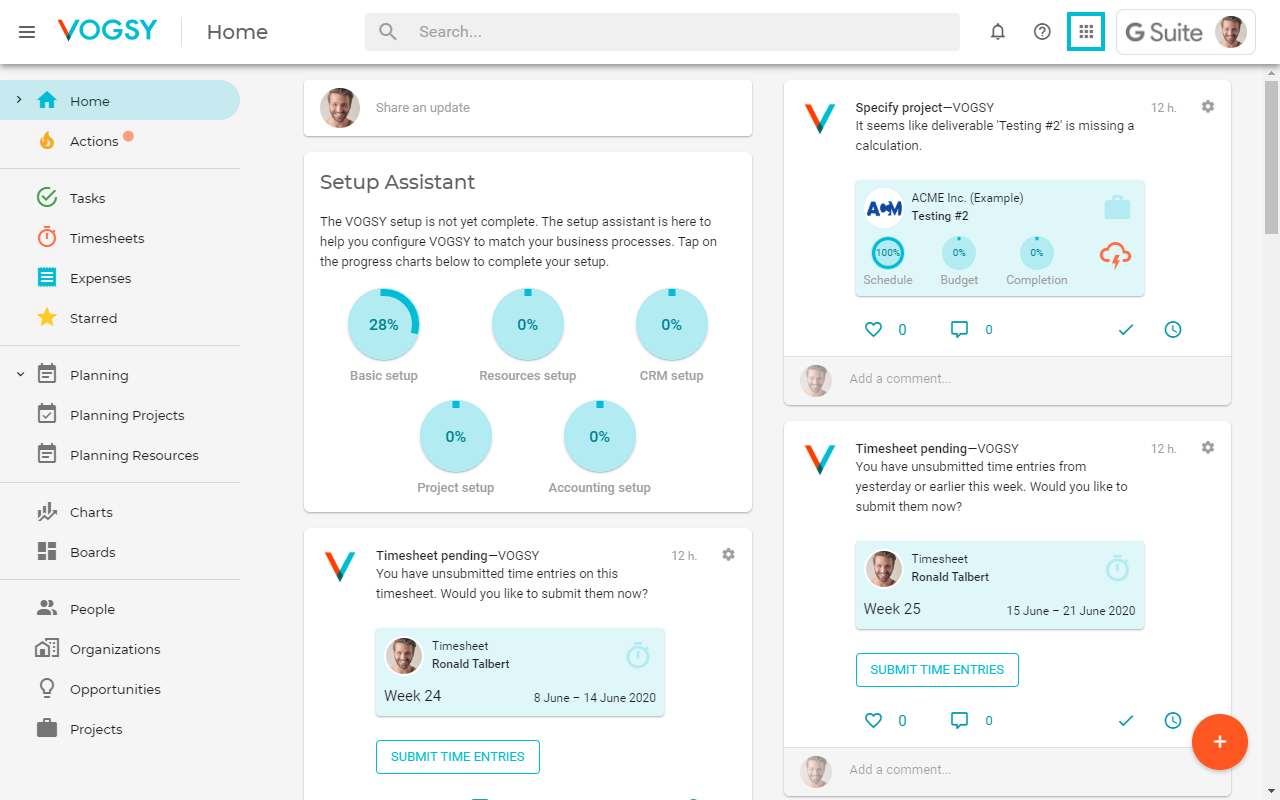1280x800 pixels.
Task: Click the ACME Schedule 100% indicator
Action: (x=888, y=253)
